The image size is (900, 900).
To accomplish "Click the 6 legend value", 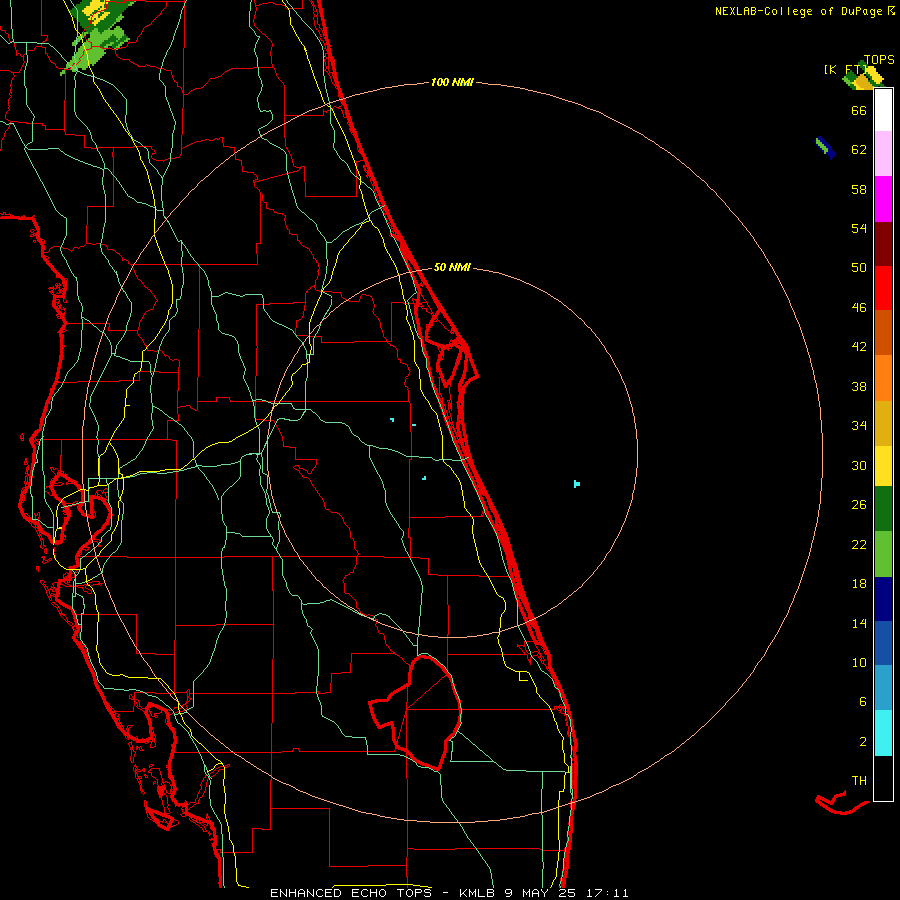I will (863, 702).
